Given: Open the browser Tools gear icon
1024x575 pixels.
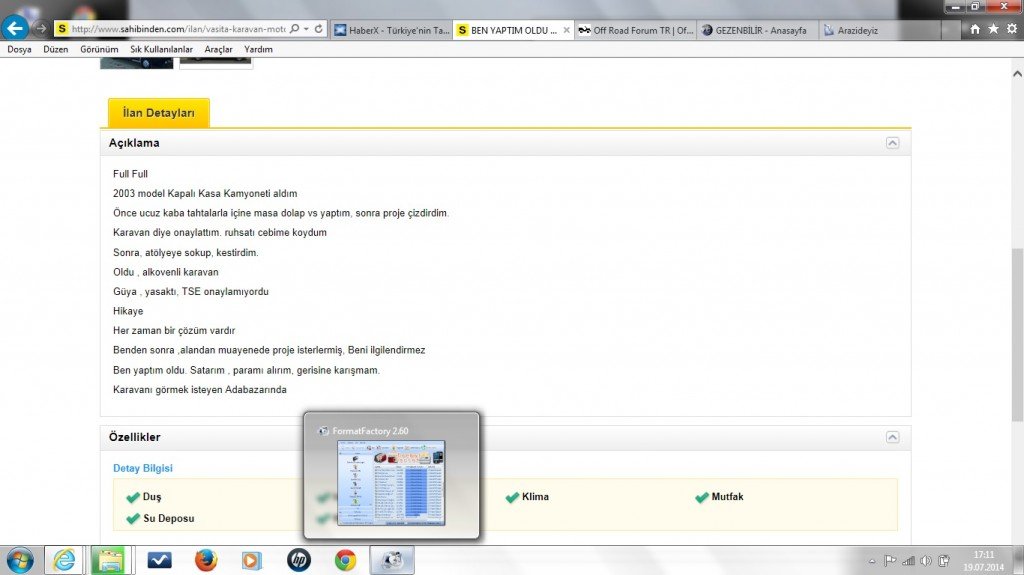Looking at the screenshot, I should 1011,30.
